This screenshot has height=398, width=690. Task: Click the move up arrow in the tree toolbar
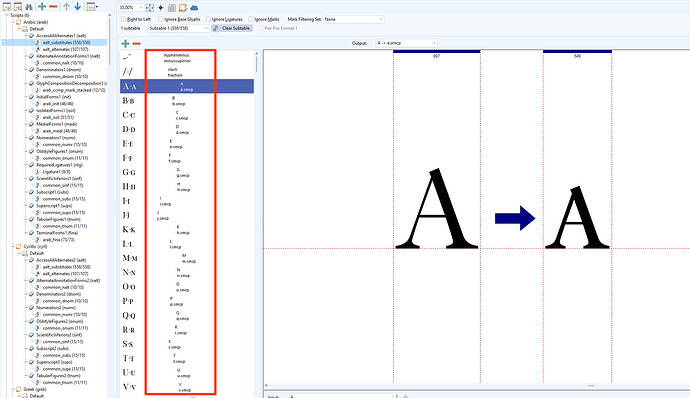pos(66,6)
